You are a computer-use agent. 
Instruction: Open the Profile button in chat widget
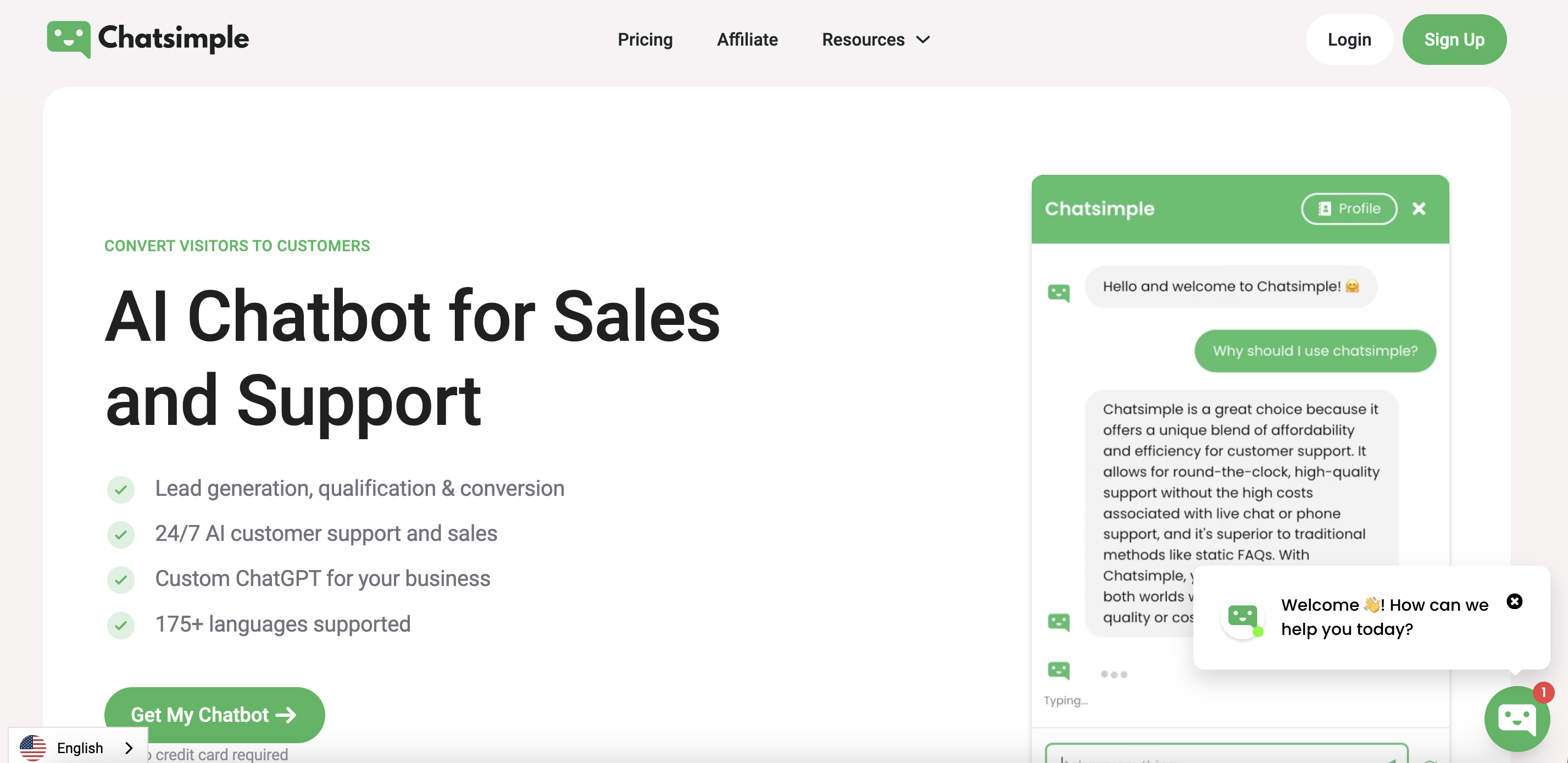coord(1349,209)
